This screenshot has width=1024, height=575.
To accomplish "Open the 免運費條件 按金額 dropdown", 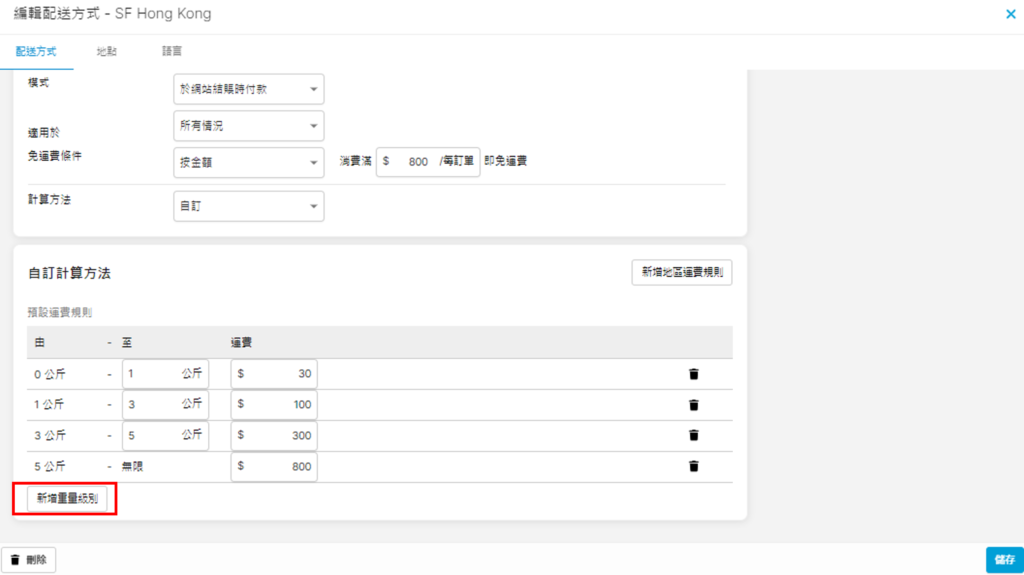I will (x=248, y=161).
